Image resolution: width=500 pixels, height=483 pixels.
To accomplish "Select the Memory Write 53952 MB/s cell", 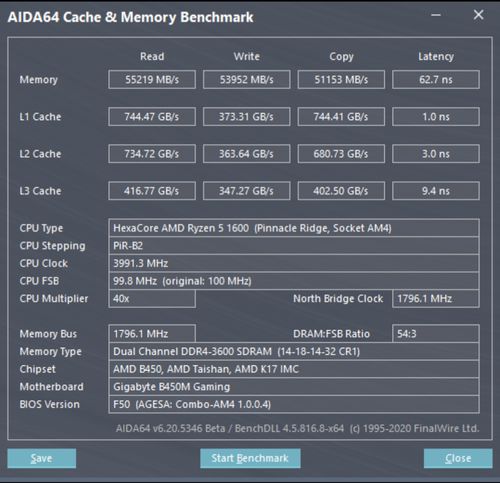I will click(x=247, y=79).
